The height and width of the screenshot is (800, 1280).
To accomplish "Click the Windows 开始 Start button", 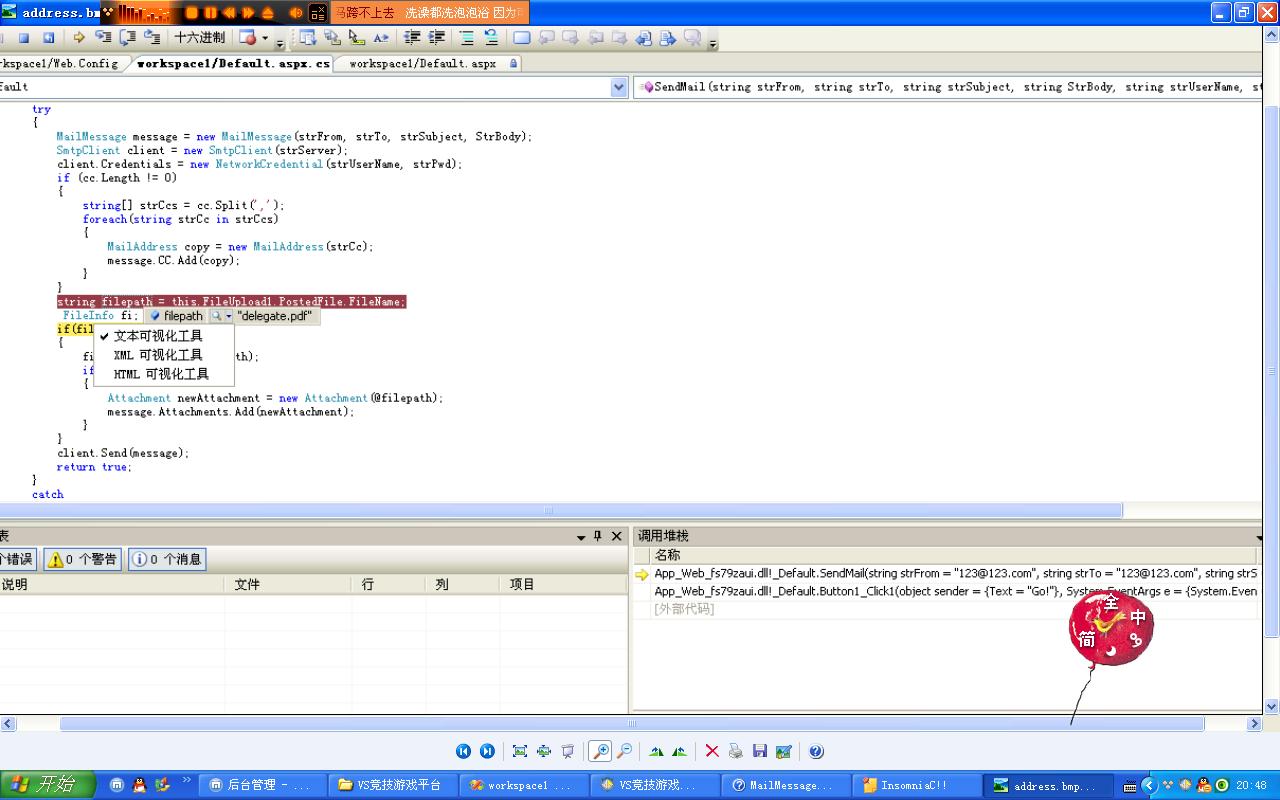I will (47, 785).
